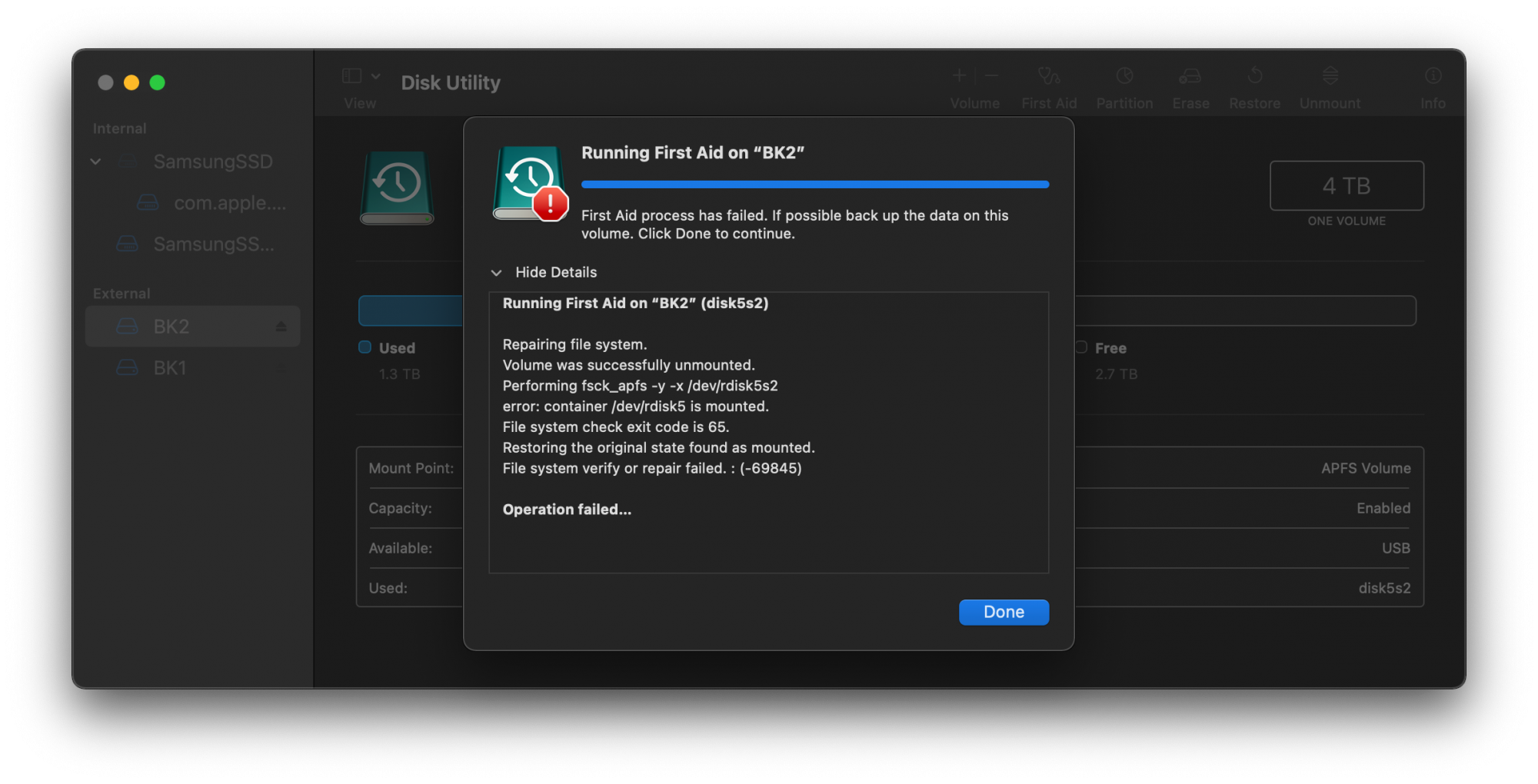The image size is (1538, 784).
Task: Click the First Aid toolbar icon
Action: pyautogui.click(x=1049, y=77)
